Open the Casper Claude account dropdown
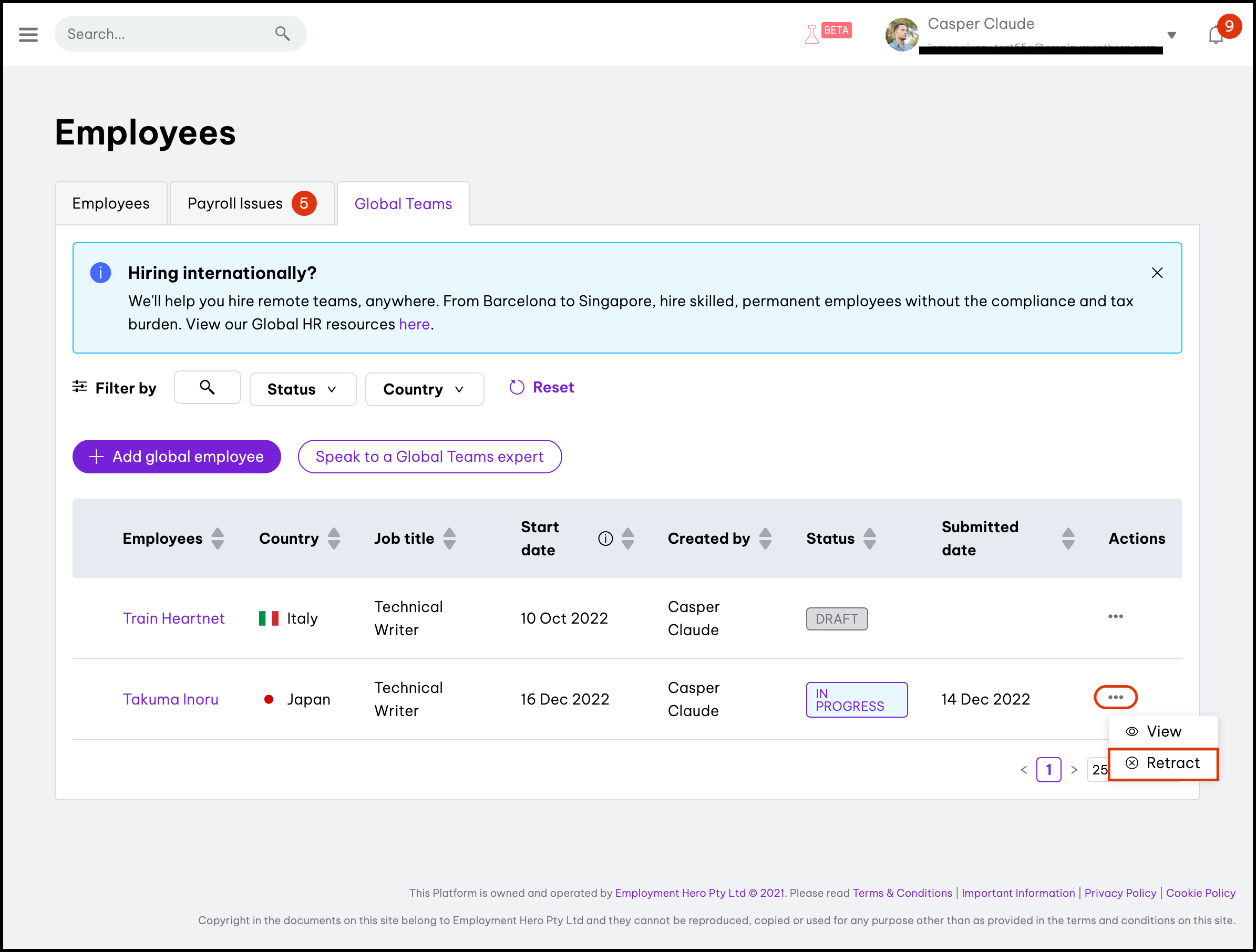Viewport: 1256px width, 952px height. [x=1171, y=35]
